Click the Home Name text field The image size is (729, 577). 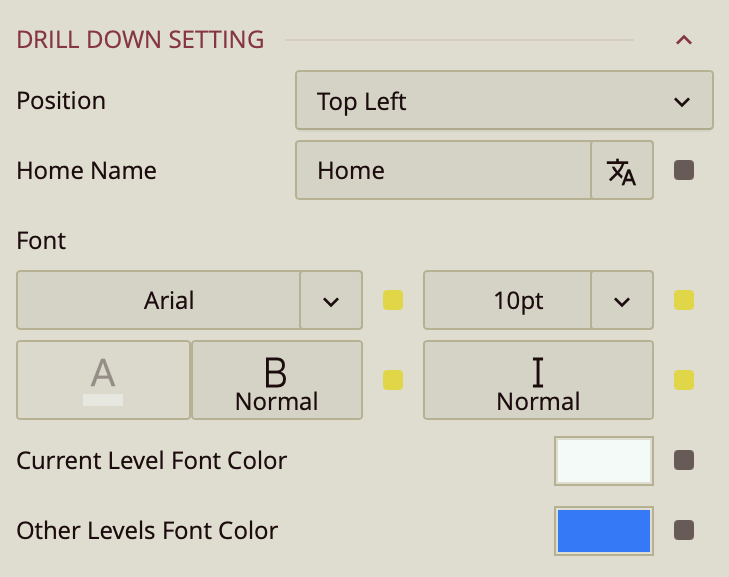point(443,171)
